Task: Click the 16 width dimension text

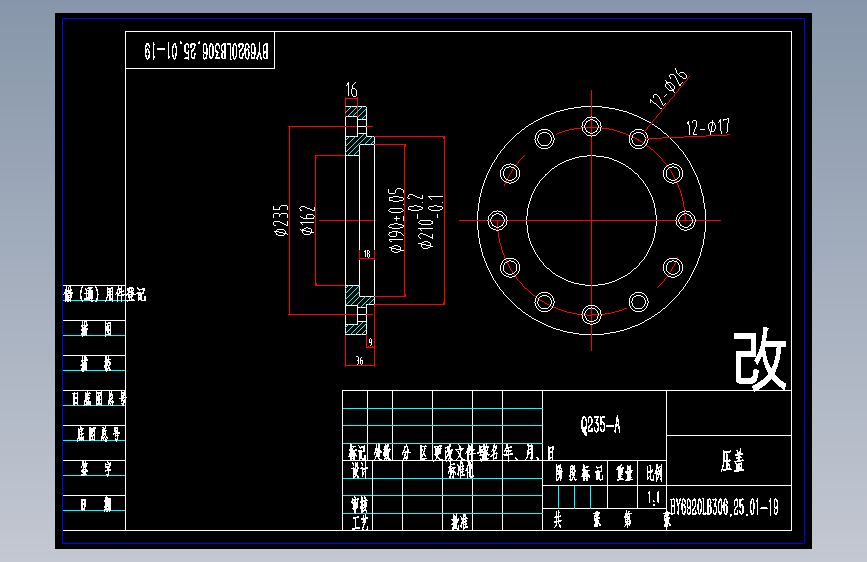Action: coord(352,90)
